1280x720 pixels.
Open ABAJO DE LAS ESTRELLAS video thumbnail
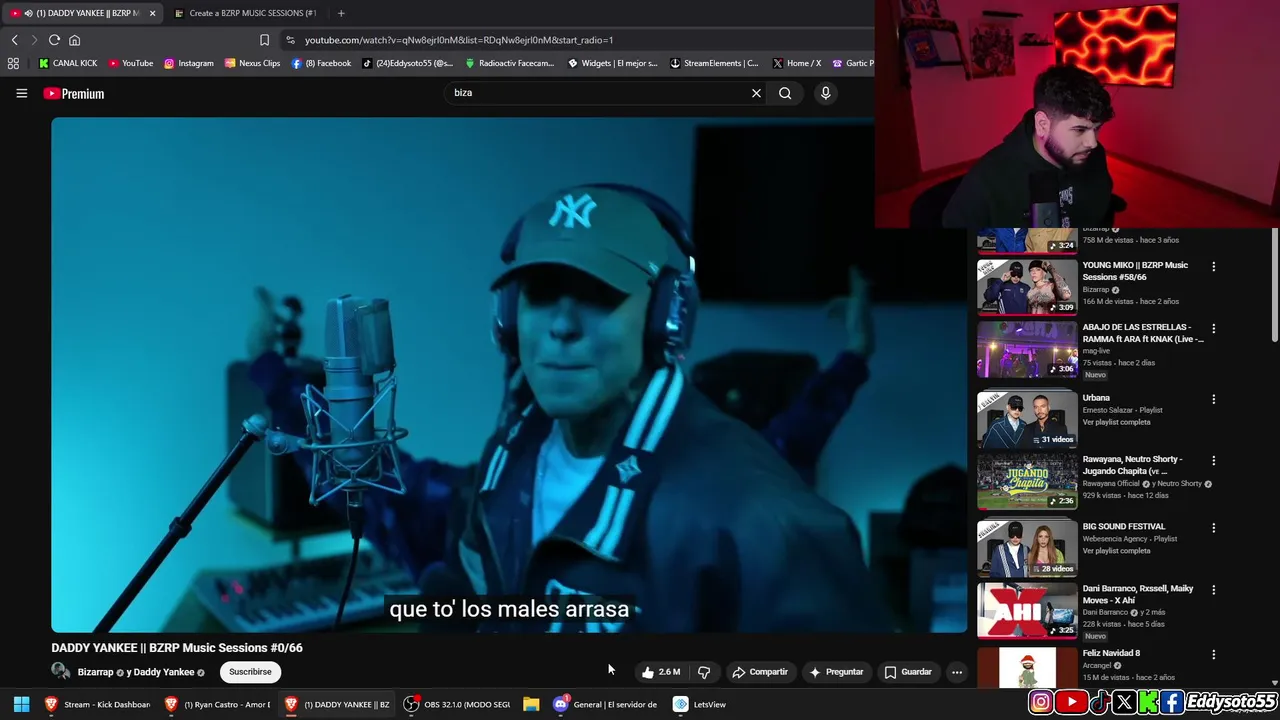1027,349
